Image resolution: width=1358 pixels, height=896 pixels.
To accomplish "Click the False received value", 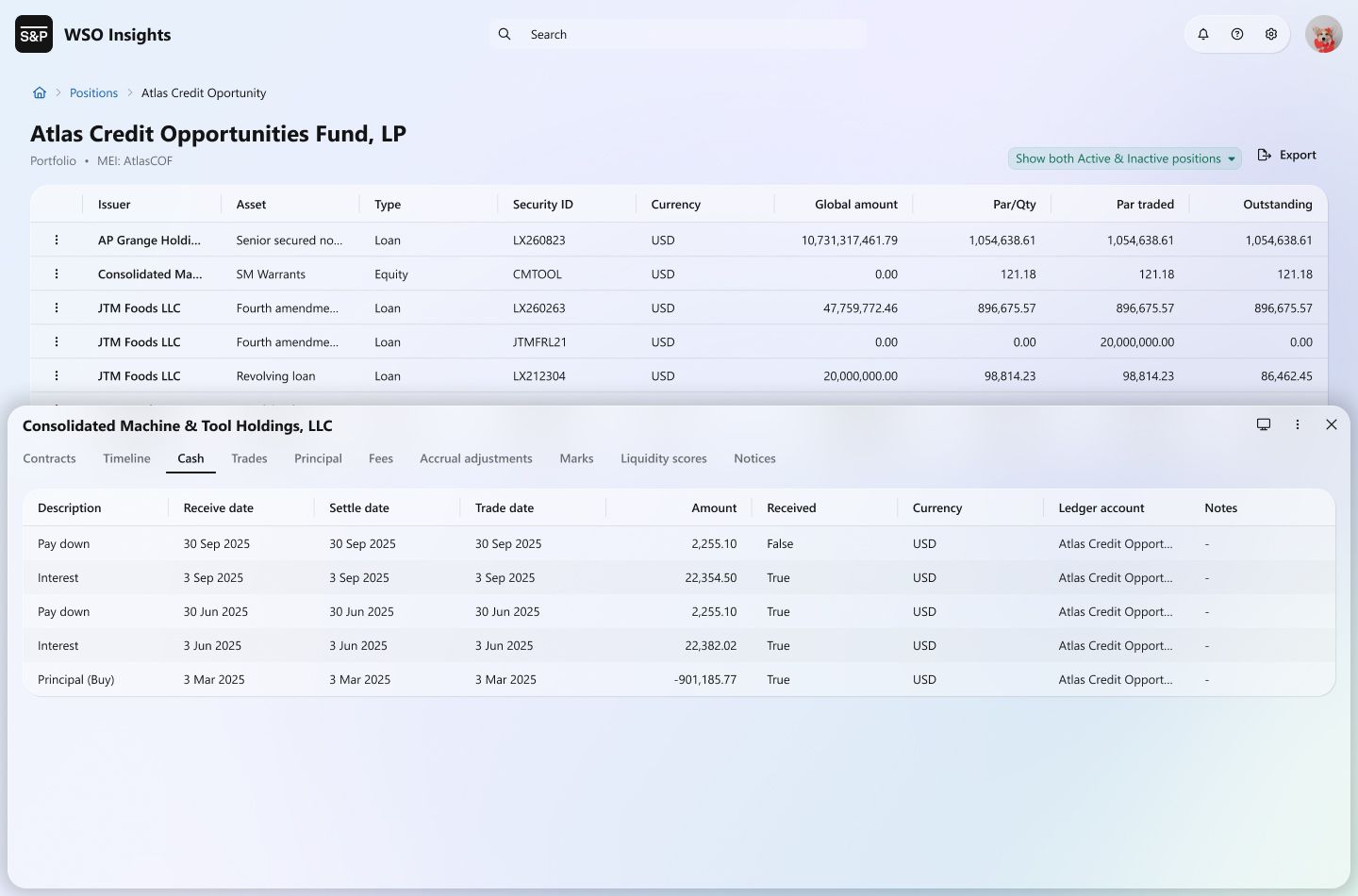I will pyautogui.click(x=780, y=544).
